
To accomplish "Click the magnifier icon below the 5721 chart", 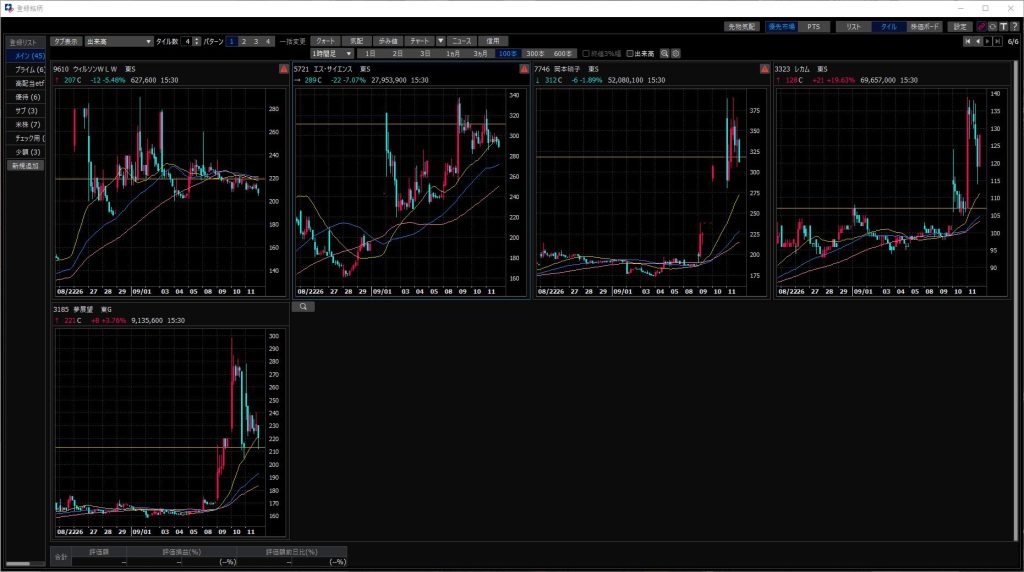I will [x=302, y=307].
